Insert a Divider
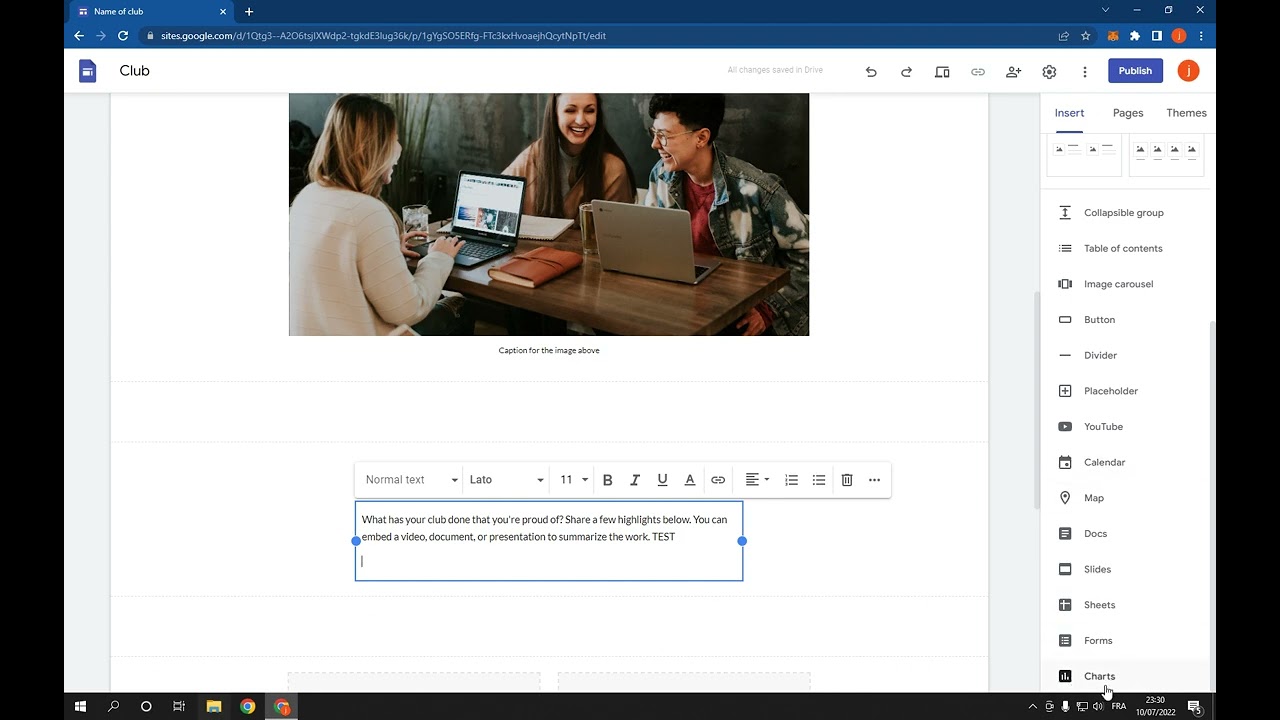 tap(1125, 355)
